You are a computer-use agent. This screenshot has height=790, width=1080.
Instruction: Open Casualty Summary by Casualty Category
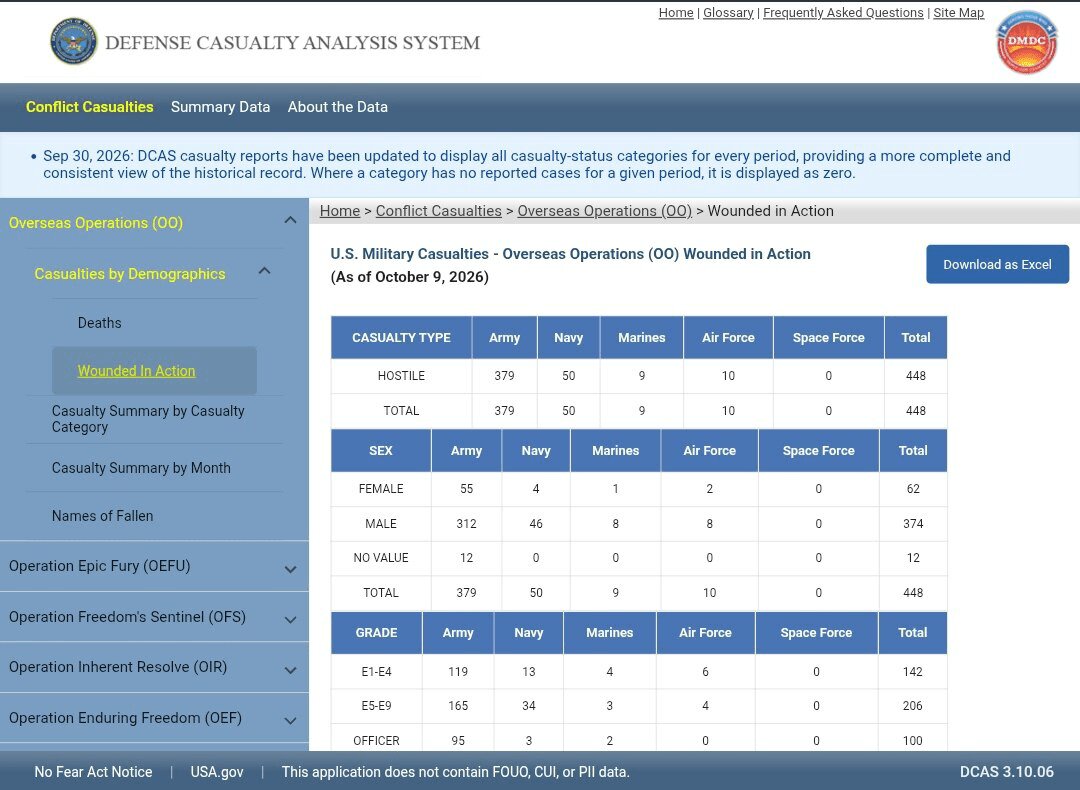click(148, 419)
